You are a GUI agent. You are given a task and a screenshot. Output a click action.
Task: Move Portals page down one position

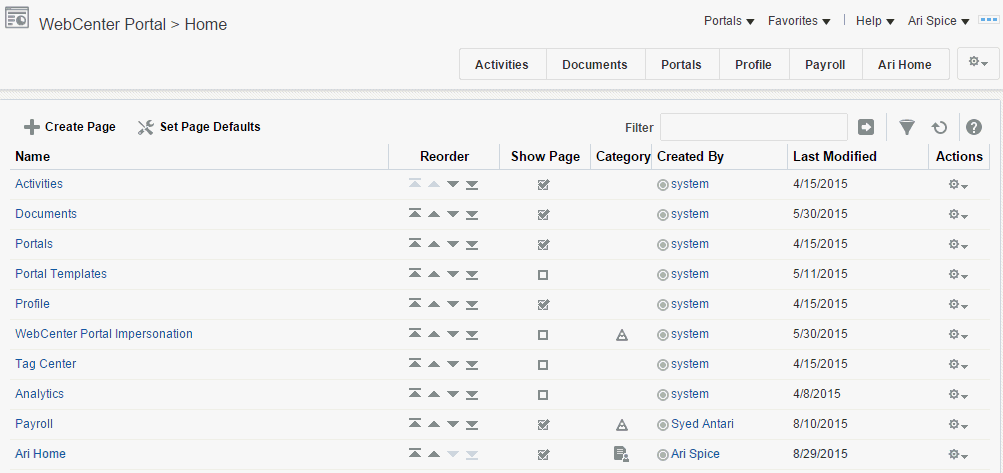pos(453,244)
